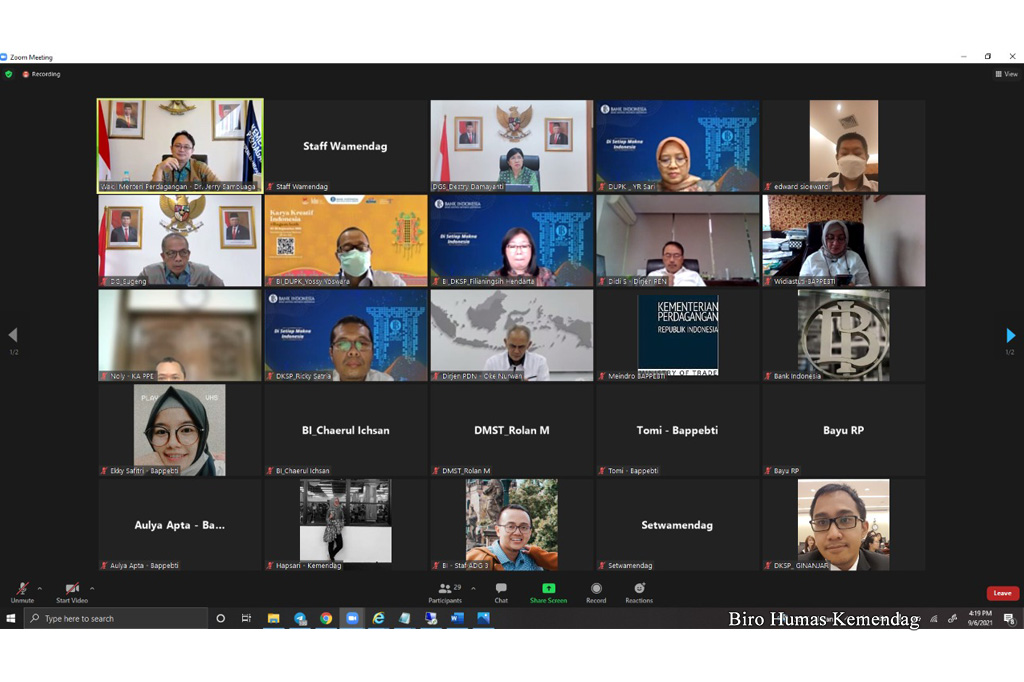Select BI_DUPK_Yossy Yoswara's video tile

(346, 240)
